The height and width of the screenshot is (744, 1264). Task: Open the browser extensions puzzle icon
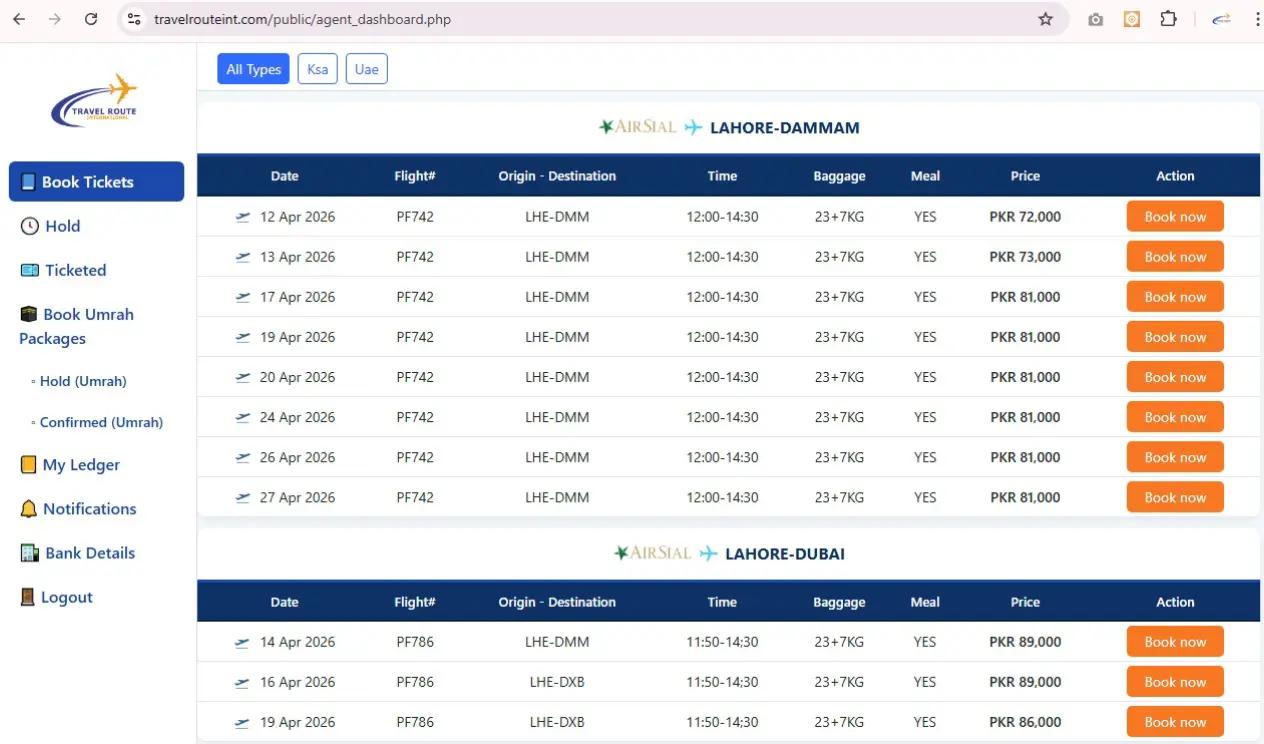[1168, 19]
